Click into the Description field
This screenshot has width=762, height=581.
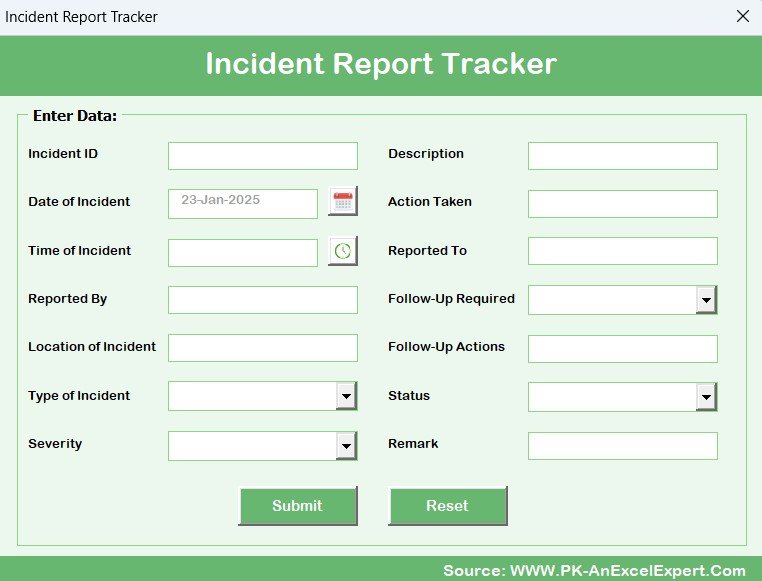tap(623, 156)
